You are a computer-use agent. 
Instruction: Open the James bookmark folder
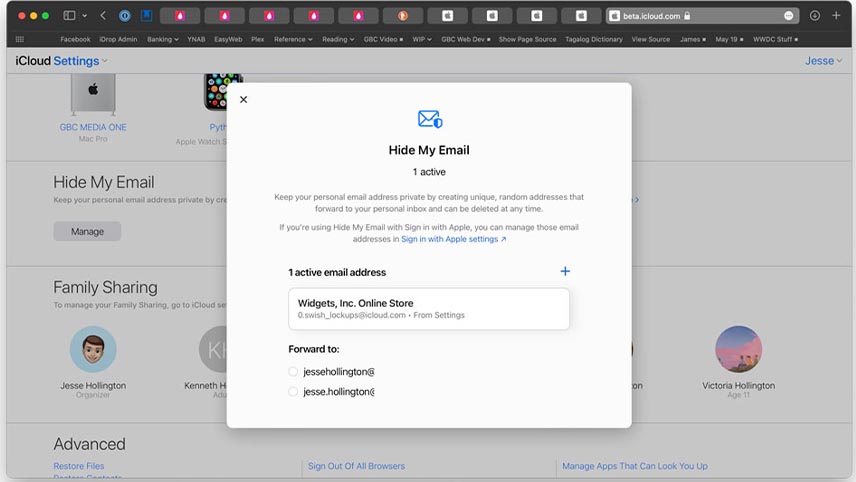coord(693,39)
